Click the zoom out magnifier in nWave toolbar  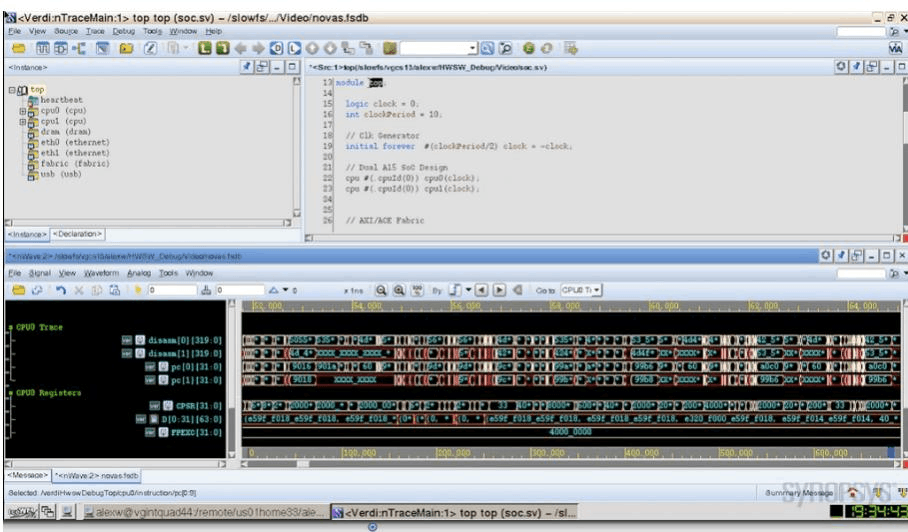[x=380, y=290]
